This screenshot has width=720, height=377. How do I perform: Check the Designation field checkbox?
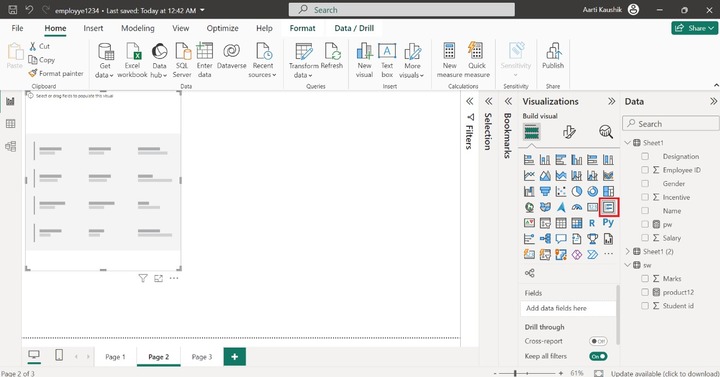[x=645, y=156]
